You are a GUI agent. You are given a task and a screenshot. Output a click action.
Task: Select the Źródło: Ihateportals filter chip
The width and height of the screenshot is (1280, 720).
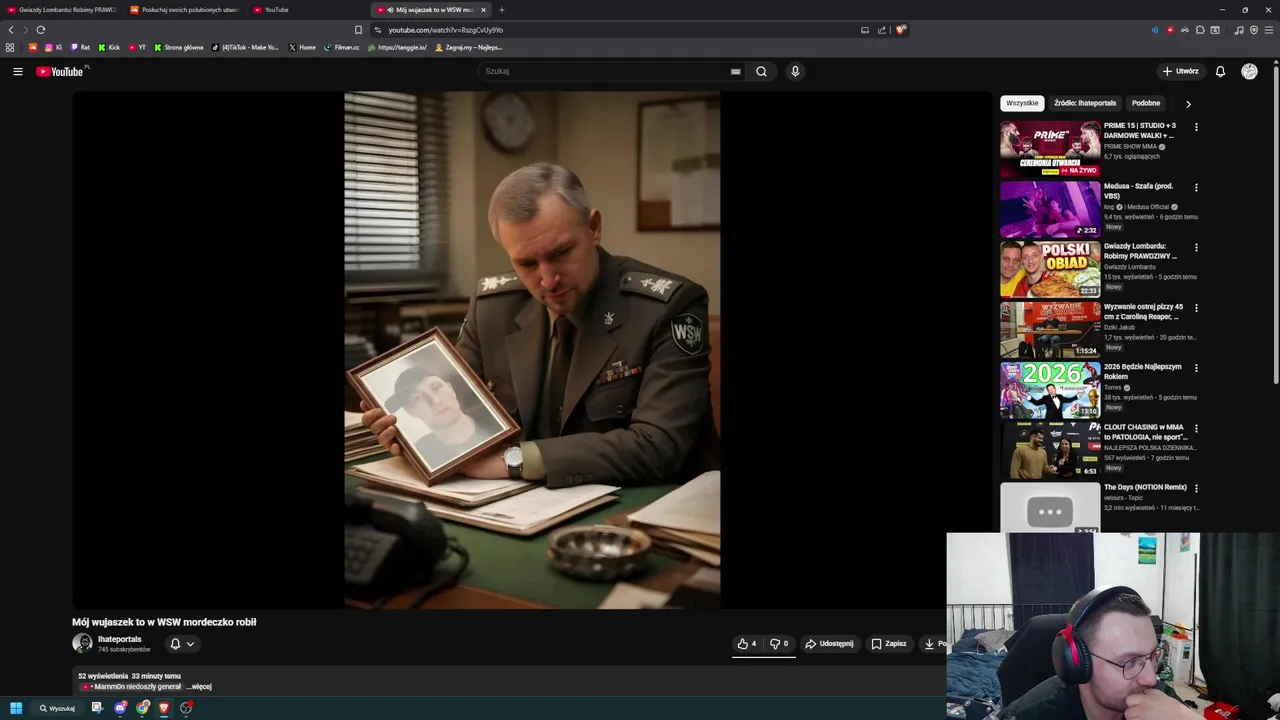click(x=1085, y=103)
